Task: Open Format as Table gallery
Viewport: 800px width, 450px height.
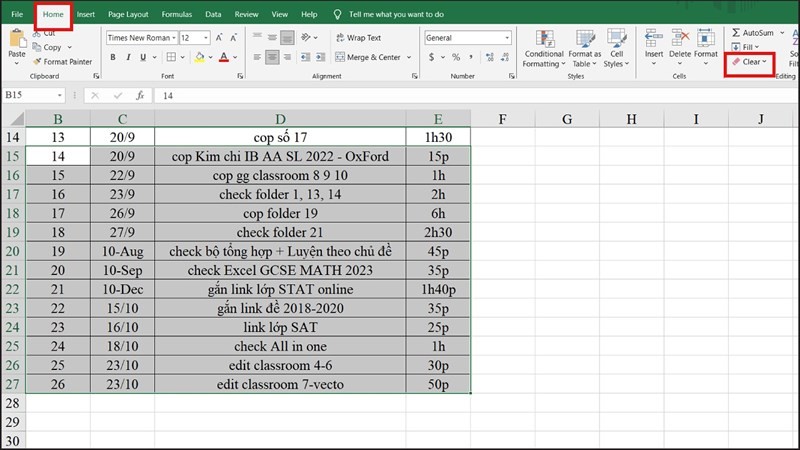Action: (585, 49)
